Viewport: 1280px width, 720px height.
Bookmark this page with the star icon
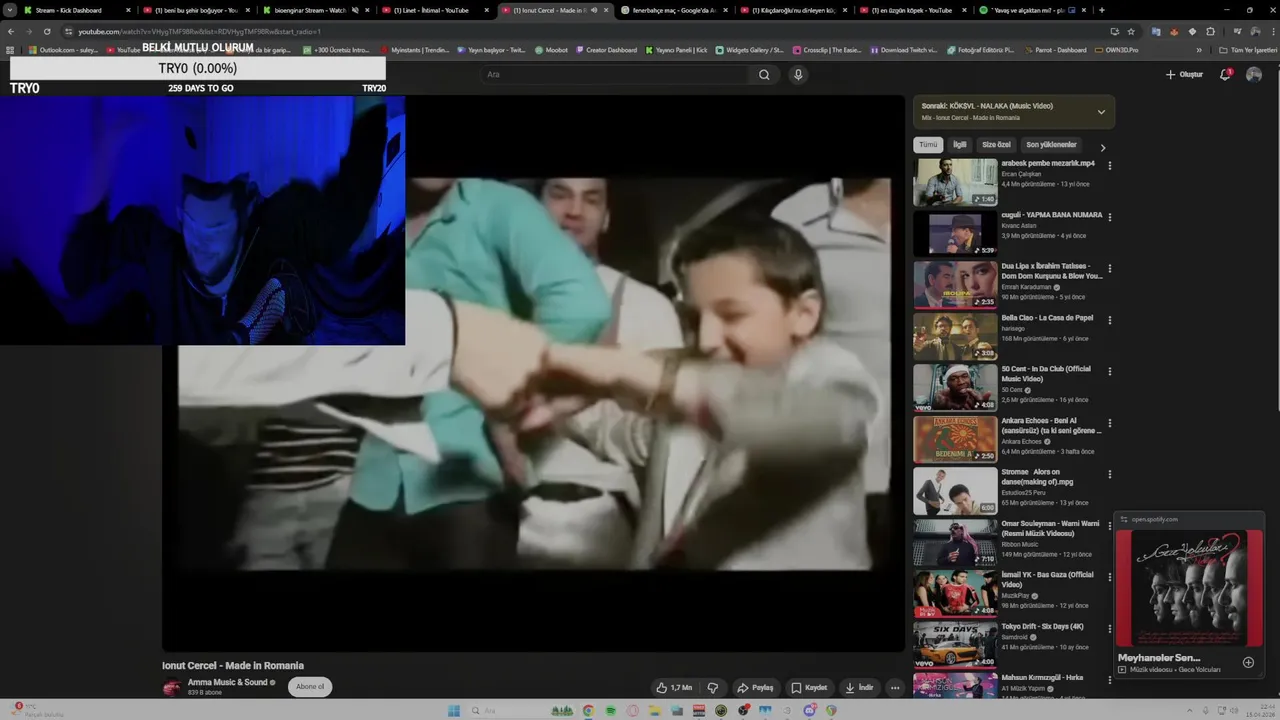click(x=1131, y=31)
